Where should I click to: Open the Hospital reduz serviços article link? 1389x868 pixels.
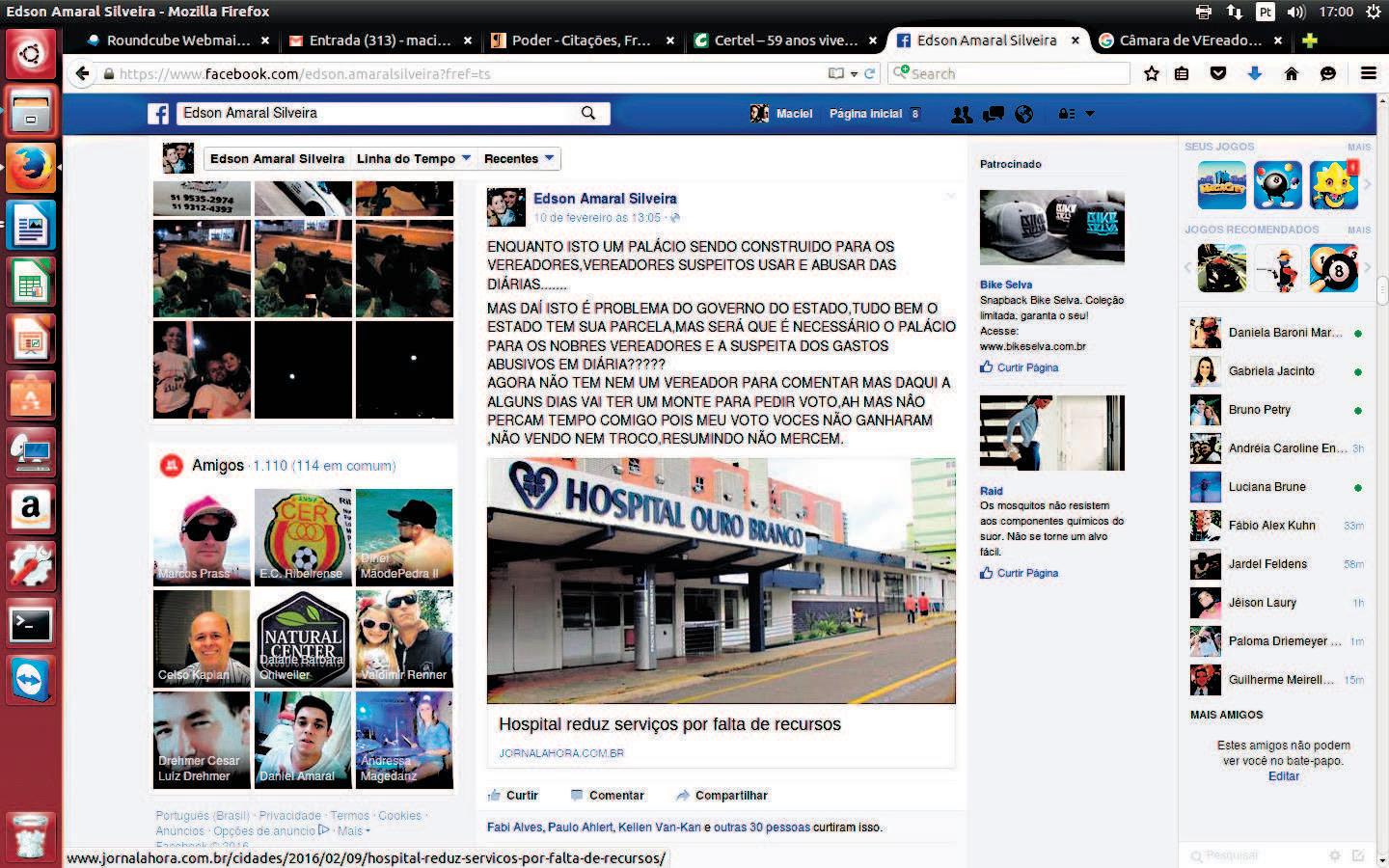pyautogui.click(x=669, y=724)
